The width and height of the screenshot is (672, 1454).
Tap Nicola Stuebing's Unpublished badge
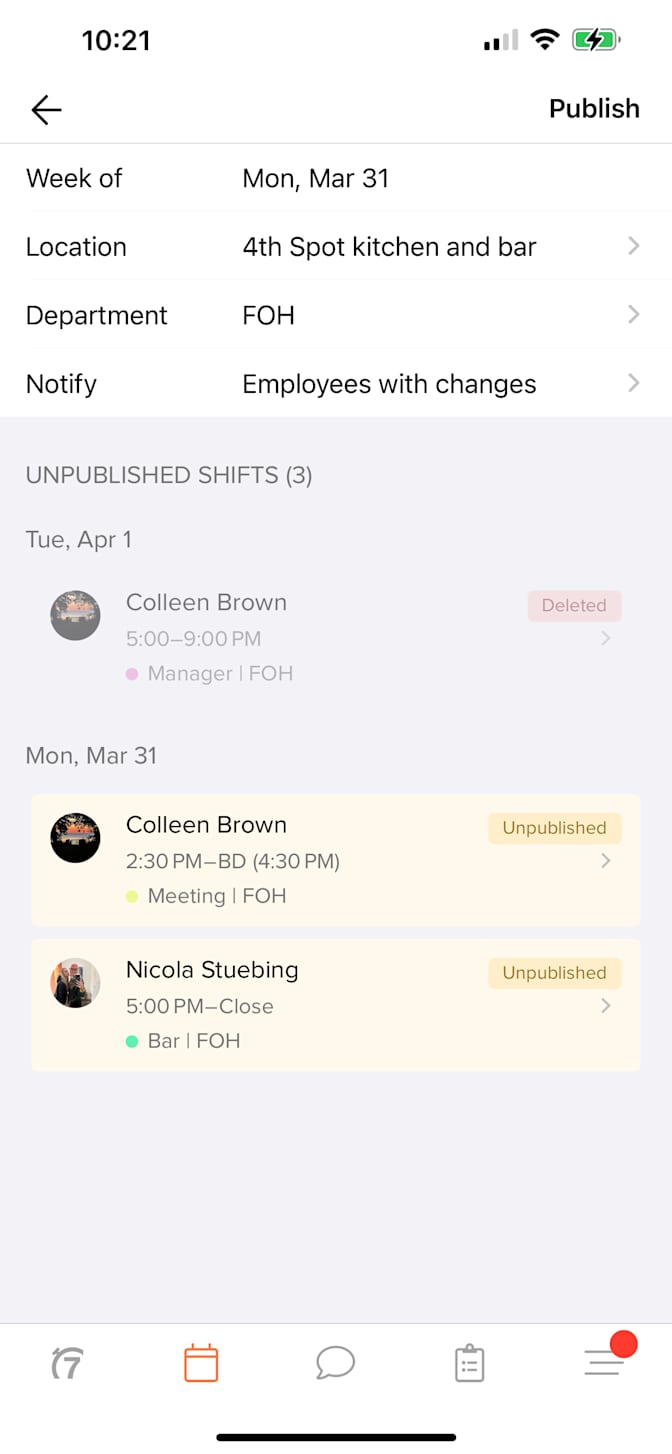point(554,973)
